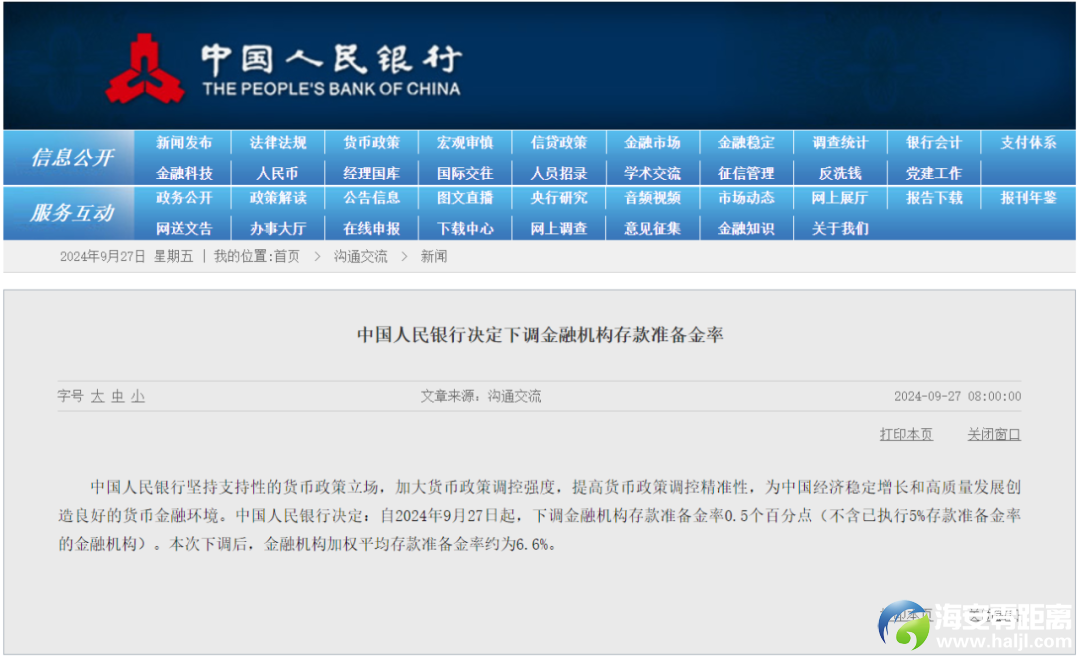
Task: Click 政策解读 navigation link
Action: click(x=278, y=198)
